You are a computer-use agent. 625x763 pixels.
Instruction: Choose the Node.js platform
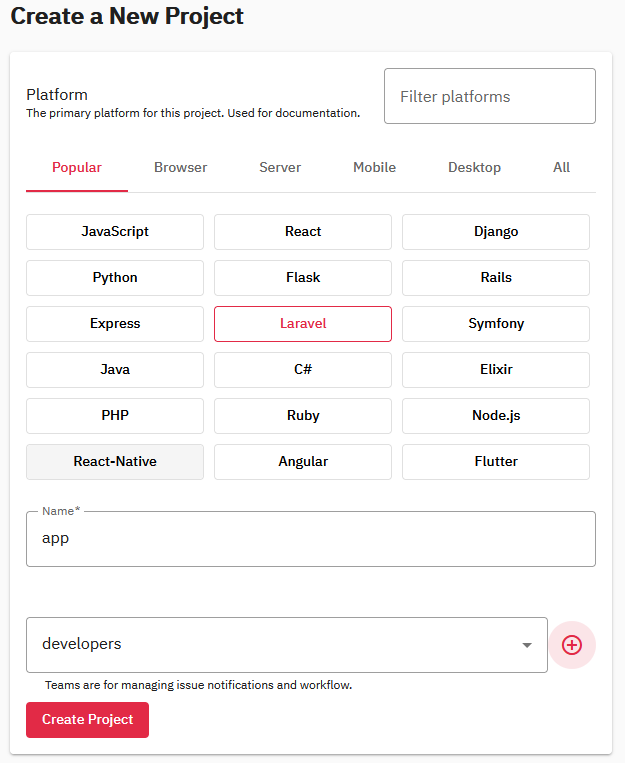click(x=496, y=416)
